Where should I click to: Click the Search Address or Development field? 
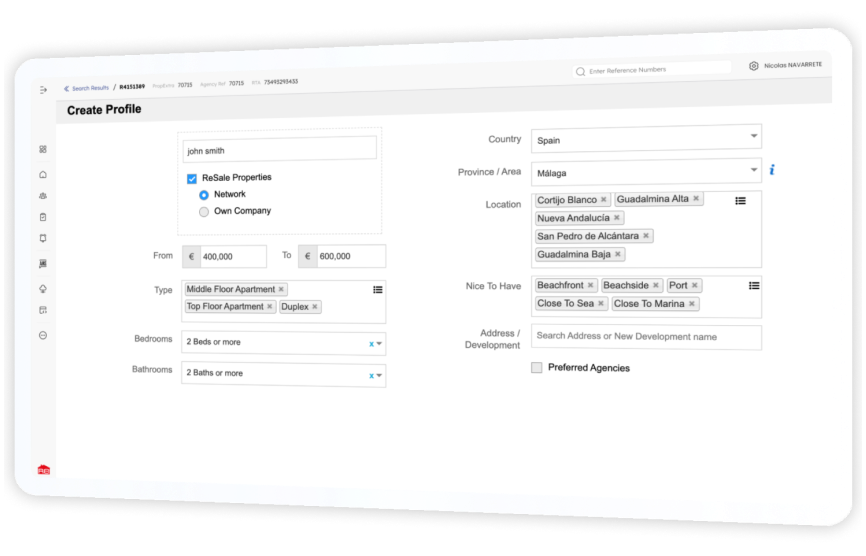point(646,337)
